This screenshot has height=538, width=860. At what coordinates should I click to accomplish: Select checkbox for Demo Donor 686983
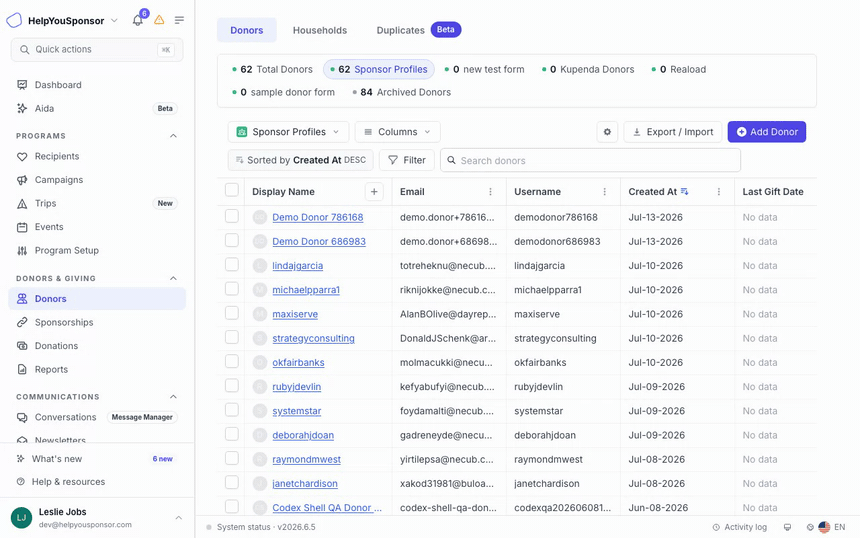231,240
